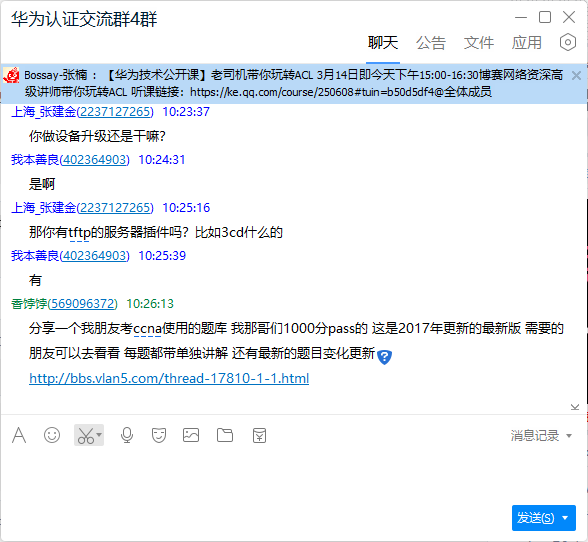This screenshot has height=542, width=588.
Task: Click the group title 华为认证交流群4群
Action: coord(84,19)
